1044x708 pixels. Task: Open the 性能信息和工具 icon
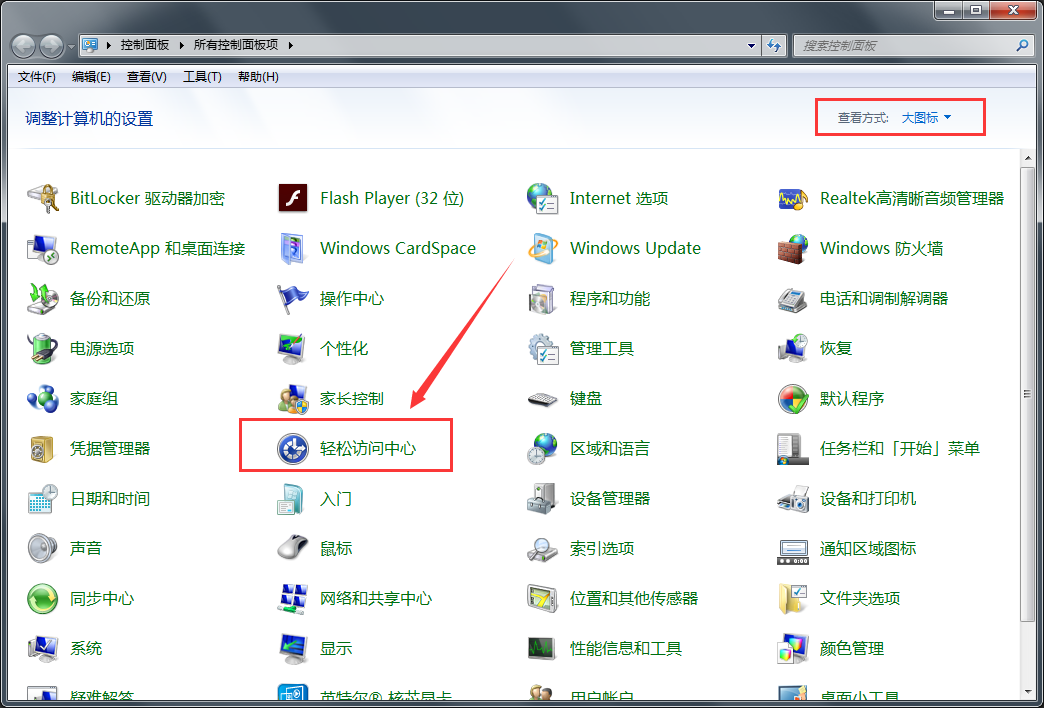coord(543,648)
